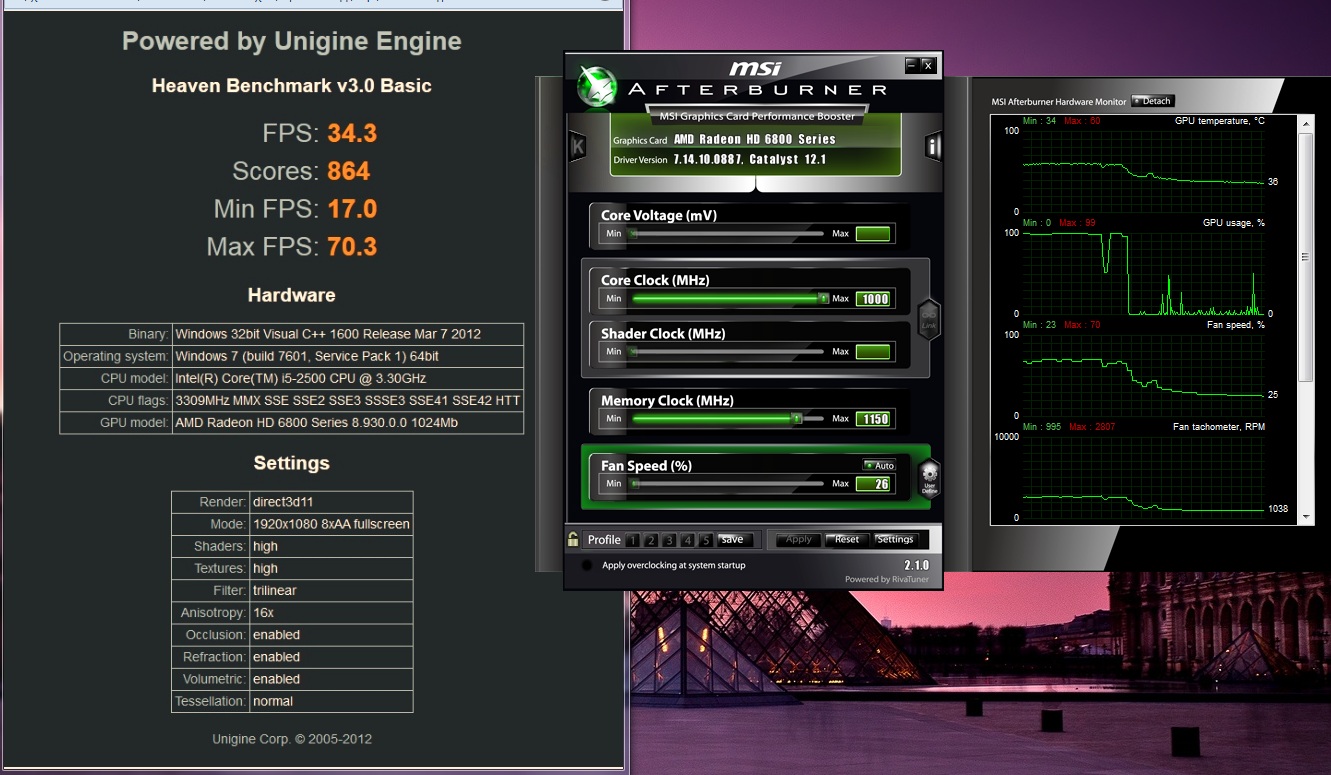
Task: Minimize the MSI Afterburner window
Action: (911, 65)
